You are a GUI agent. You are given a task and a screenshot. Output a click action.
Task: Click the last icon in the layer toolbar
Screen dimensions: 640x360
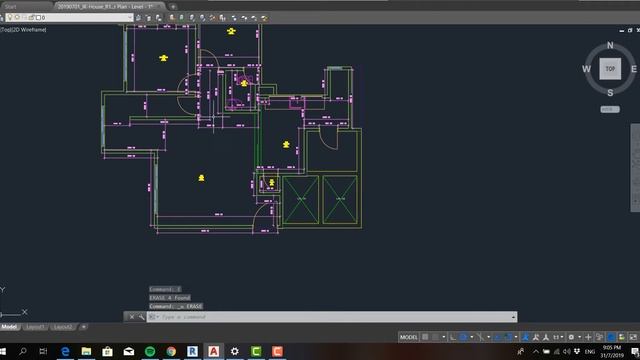(264, 18)
